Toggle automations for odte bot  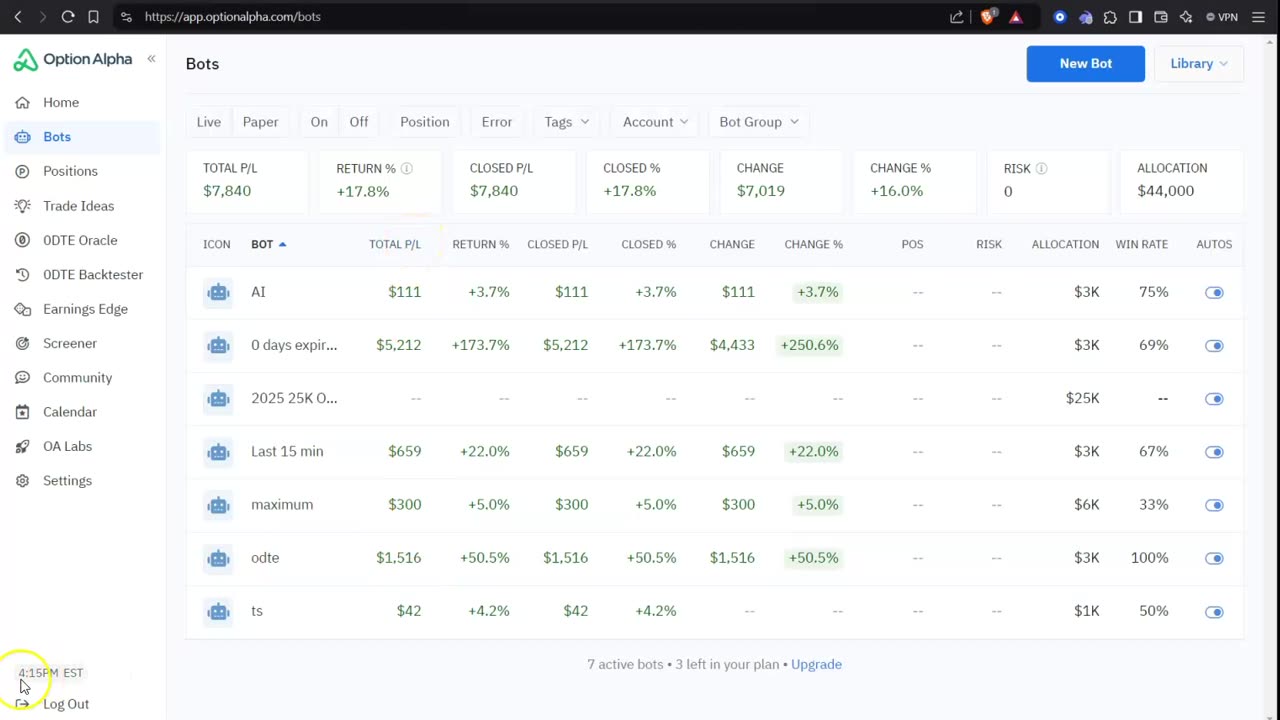click(x=1214, y=558)
